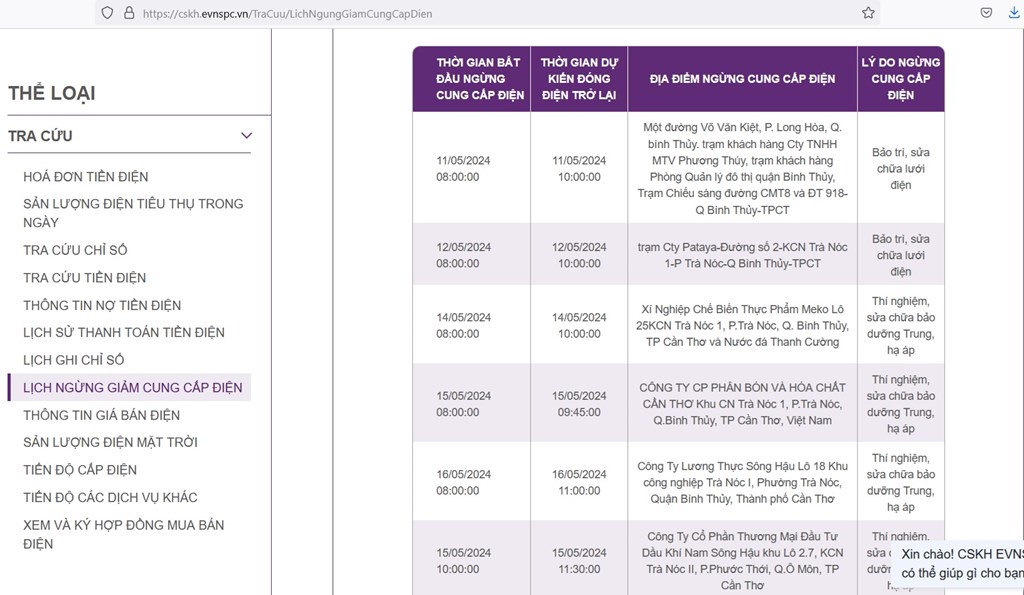Open THÔNG TIN GIÁ BÁN ĐIỆN
Image resolution: width=1024 pixels, height=595 pixels.
101,415
